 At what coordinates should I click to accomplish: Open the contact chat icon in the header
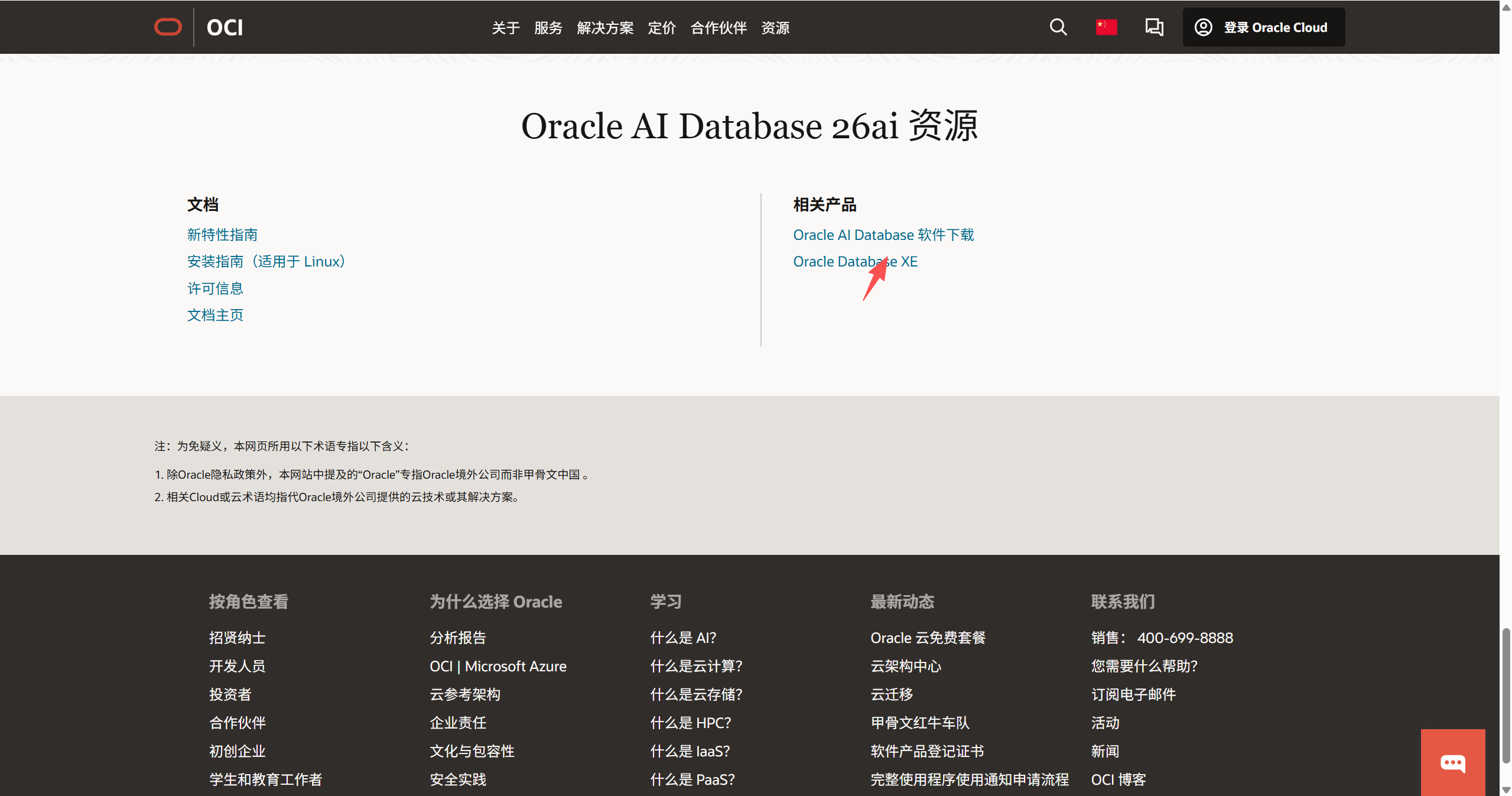1154,27
